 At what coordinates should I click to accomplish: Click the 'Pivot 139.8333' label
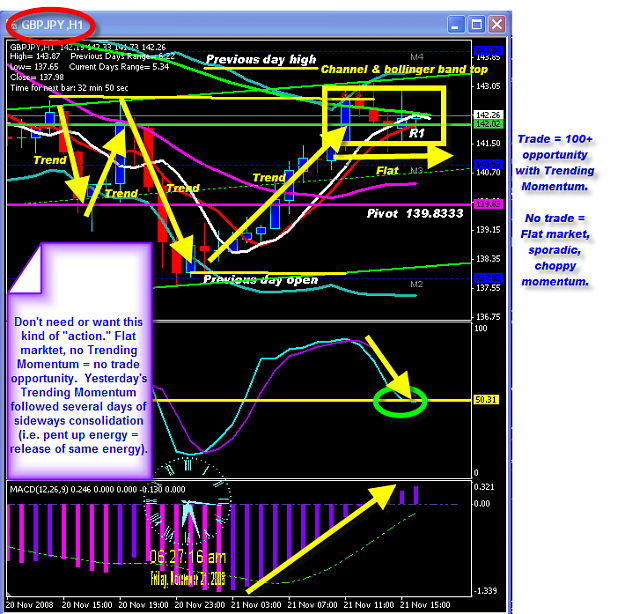pyautogui.click(x=415, y=214)
